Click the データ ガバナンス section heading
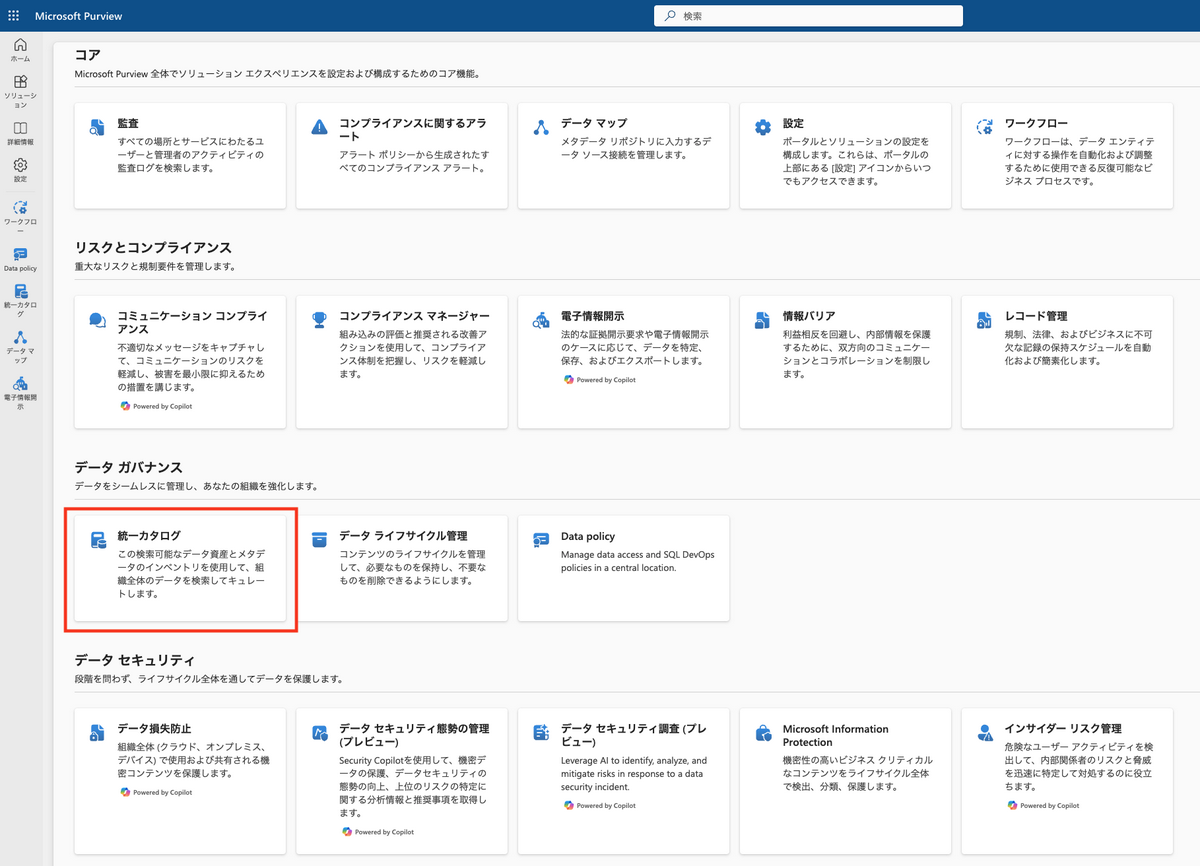The image size is (1200, 866). [x=129, y=467]
